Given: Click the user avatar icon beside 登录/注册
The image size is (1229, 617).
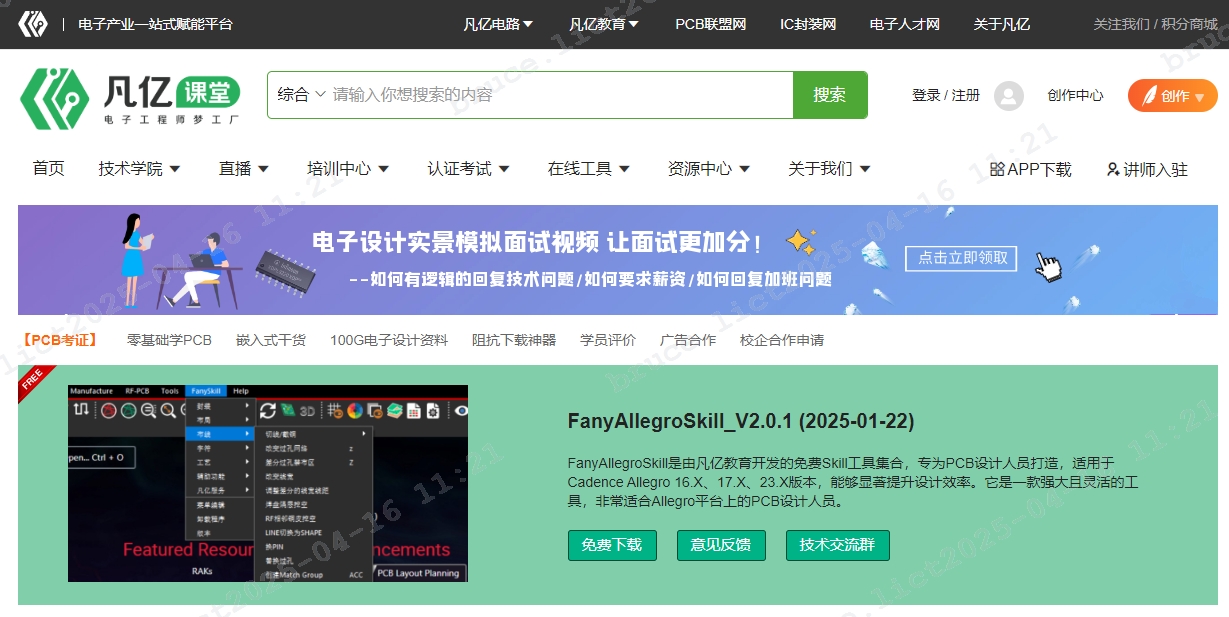Looking at the screenshot, I should (1009, 96).
